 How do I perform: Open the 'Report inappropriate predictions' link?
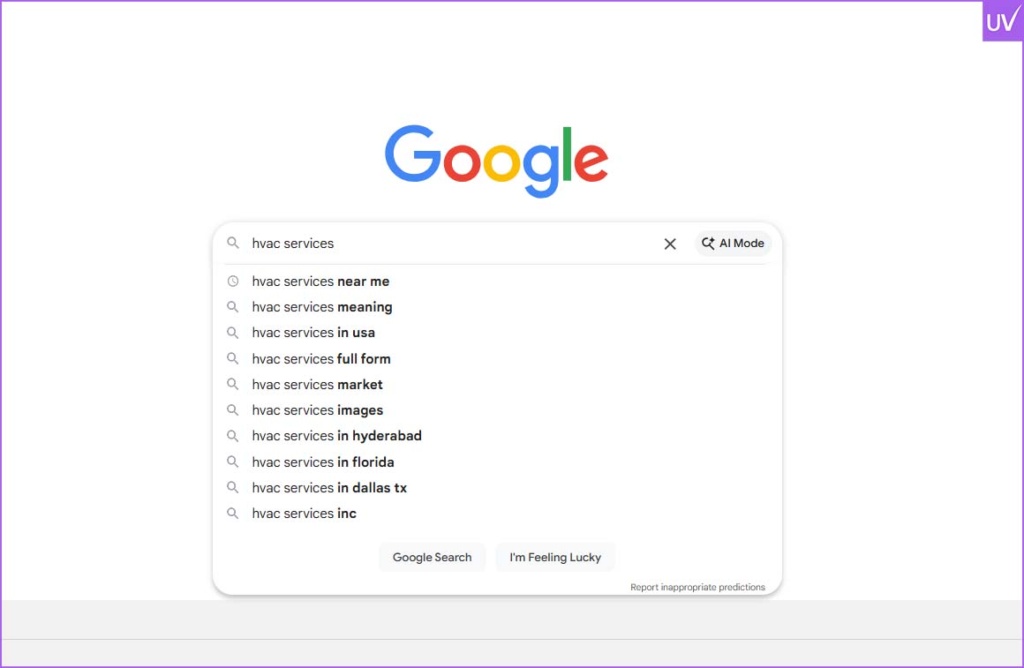(697, 587)
